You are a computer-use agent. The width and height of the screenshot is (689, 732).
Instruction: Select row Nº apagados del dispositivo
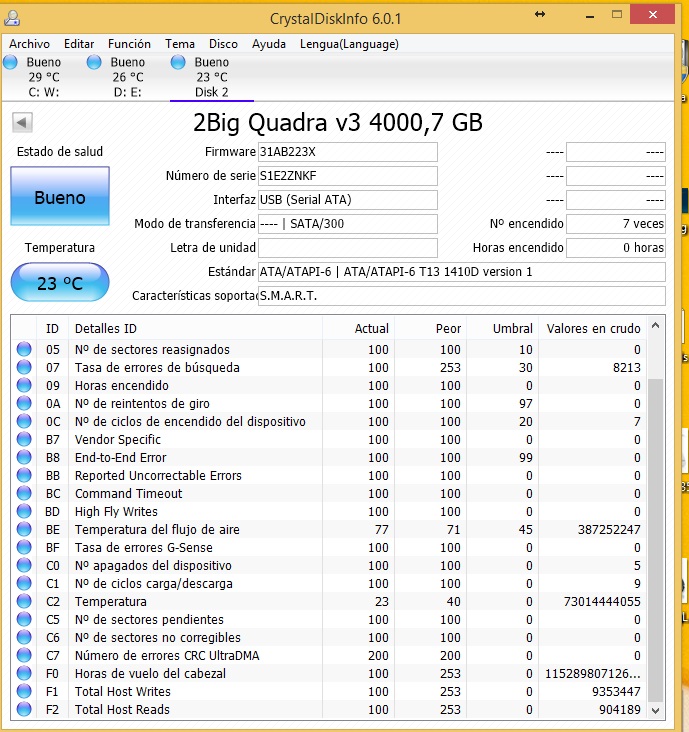tap(329, 565)
